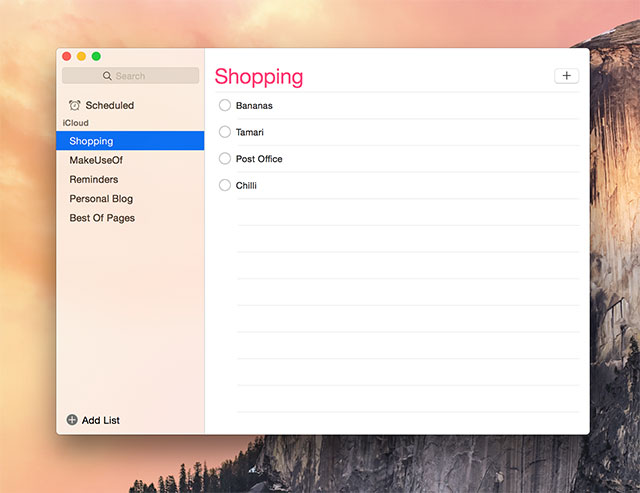Open the Scheduled alarm clock list

click(x=100, y=105)
